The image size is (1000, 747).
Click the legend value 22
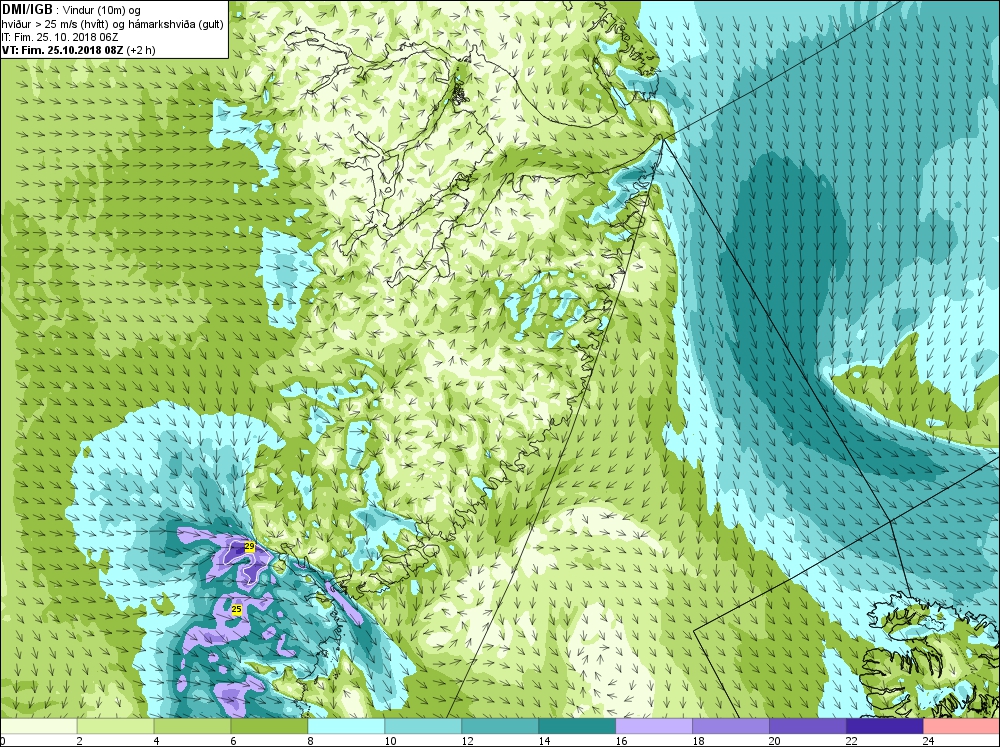[852, 741]
